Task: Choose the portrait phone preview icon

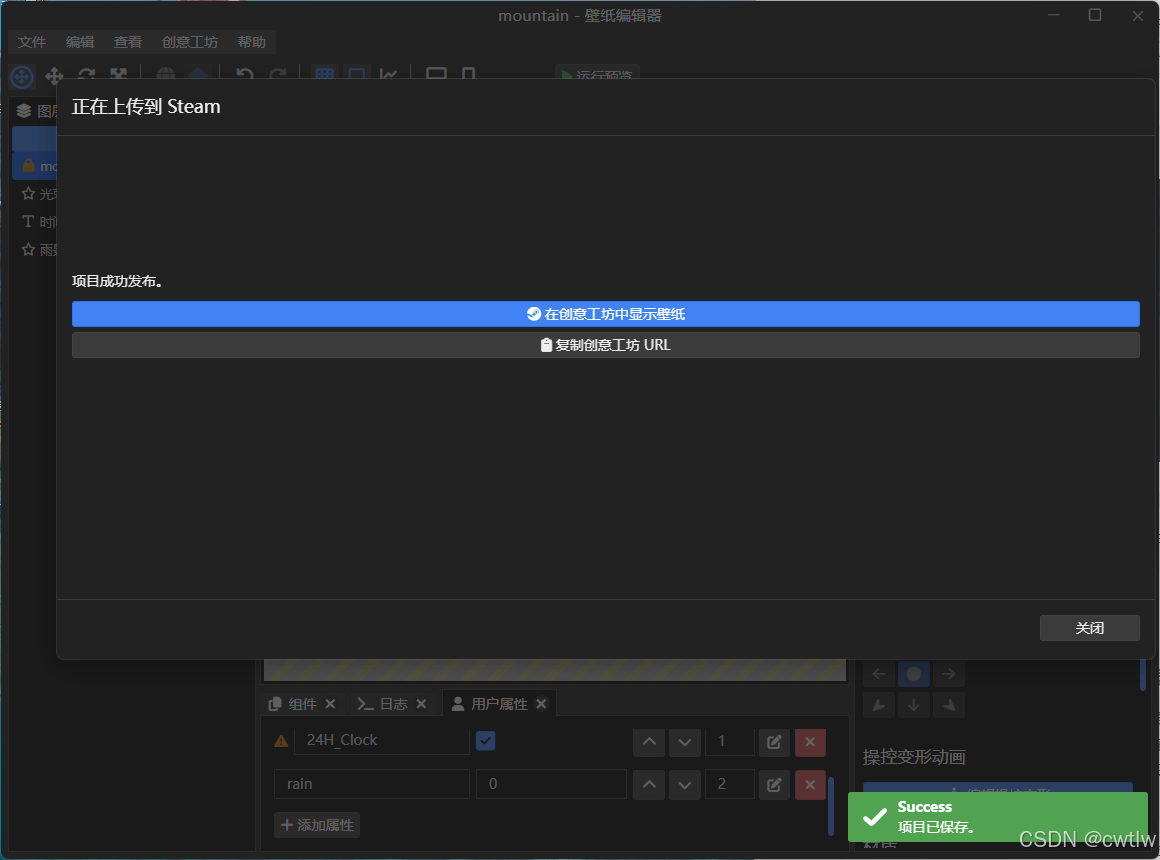Action: tap(468, 74)
